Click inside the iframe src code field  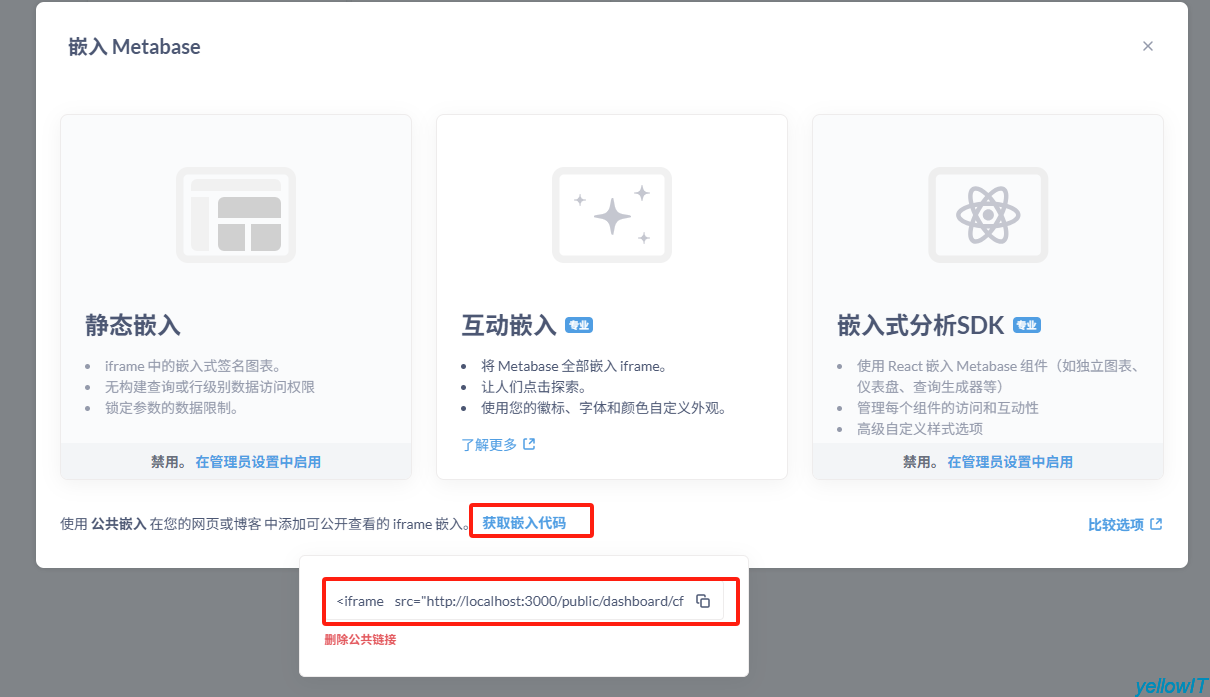tap(510, 601)
